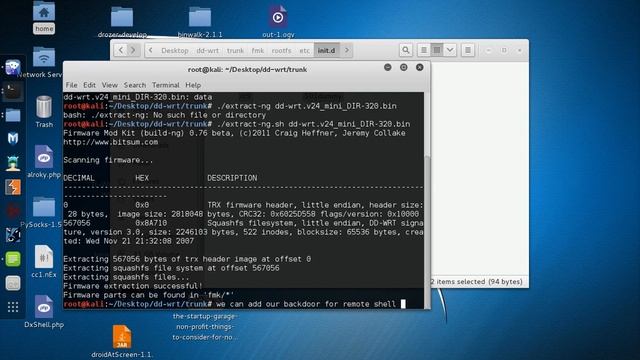The image size is (640, 360).
Task: Go forward in file manager
Action: click(133, 50)
